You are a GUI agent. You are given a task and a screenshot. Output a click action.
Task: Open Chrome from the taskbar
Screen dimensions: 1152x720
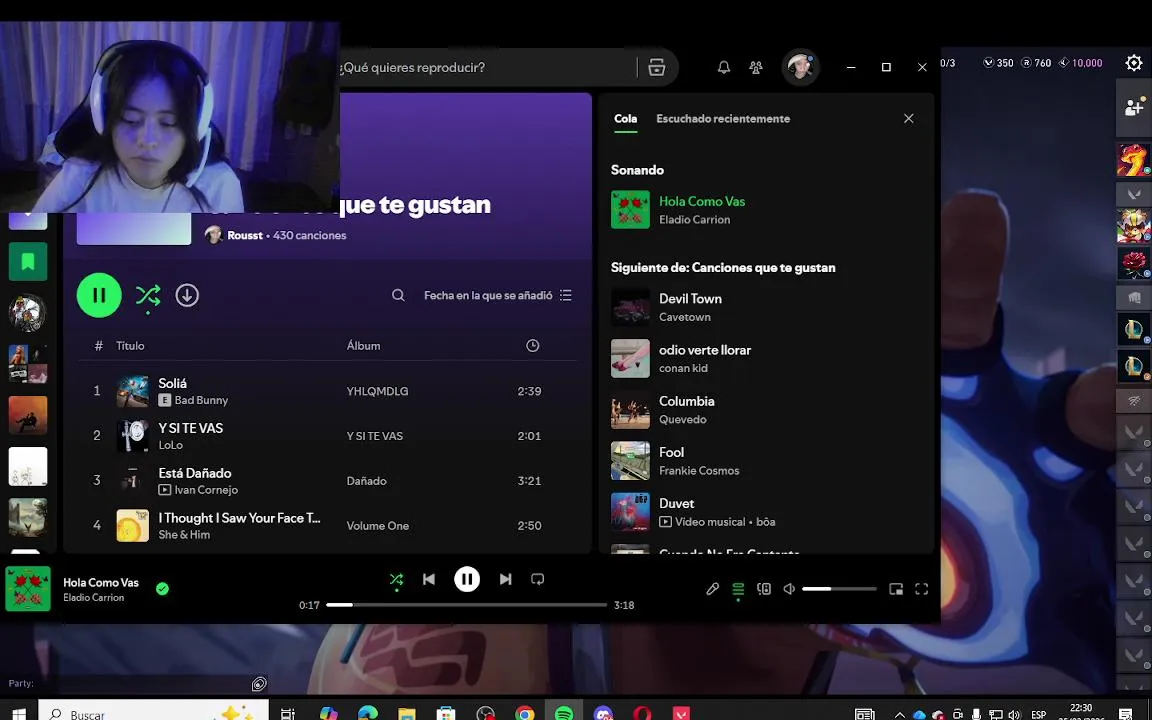(525, 713)
